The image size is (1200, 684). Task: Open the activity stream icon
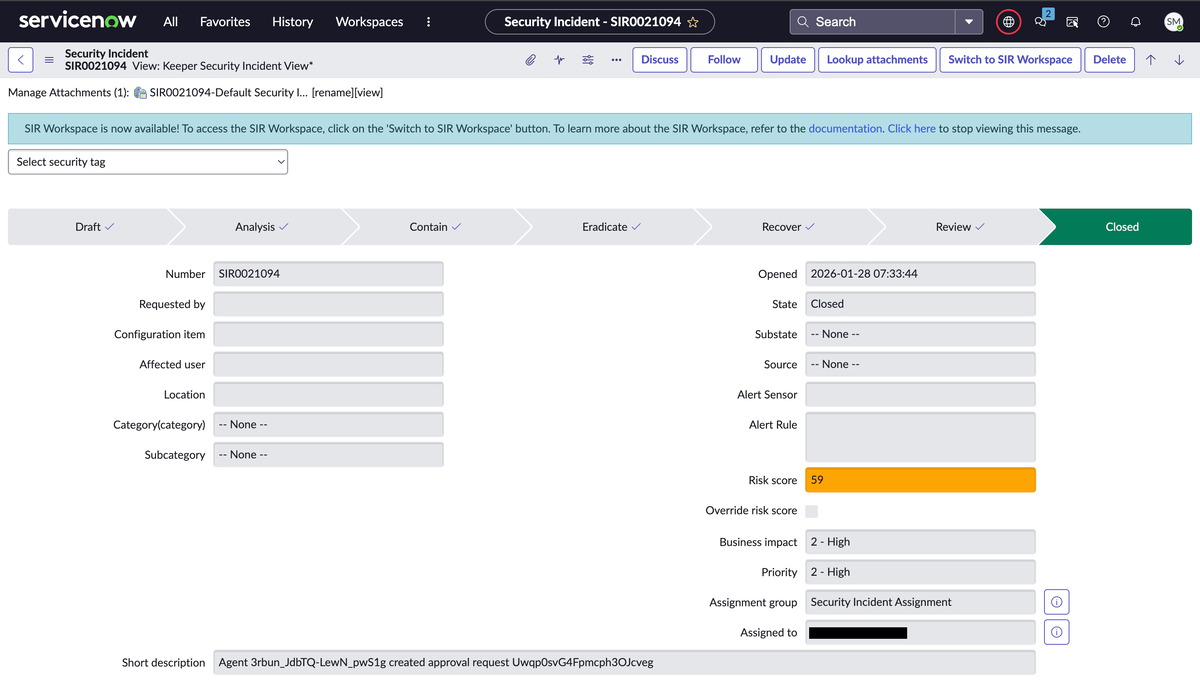pos(559,60)
